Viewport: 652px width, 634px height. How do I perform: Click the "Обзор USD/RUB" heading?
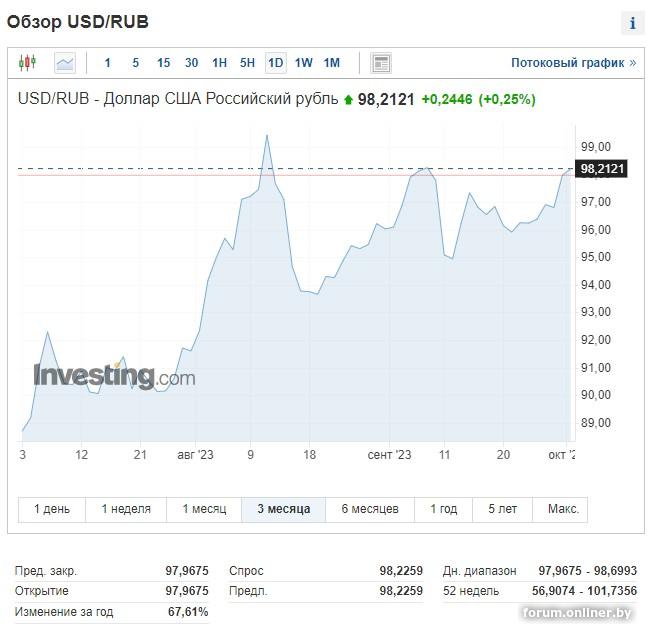click(x=78, y=22)
